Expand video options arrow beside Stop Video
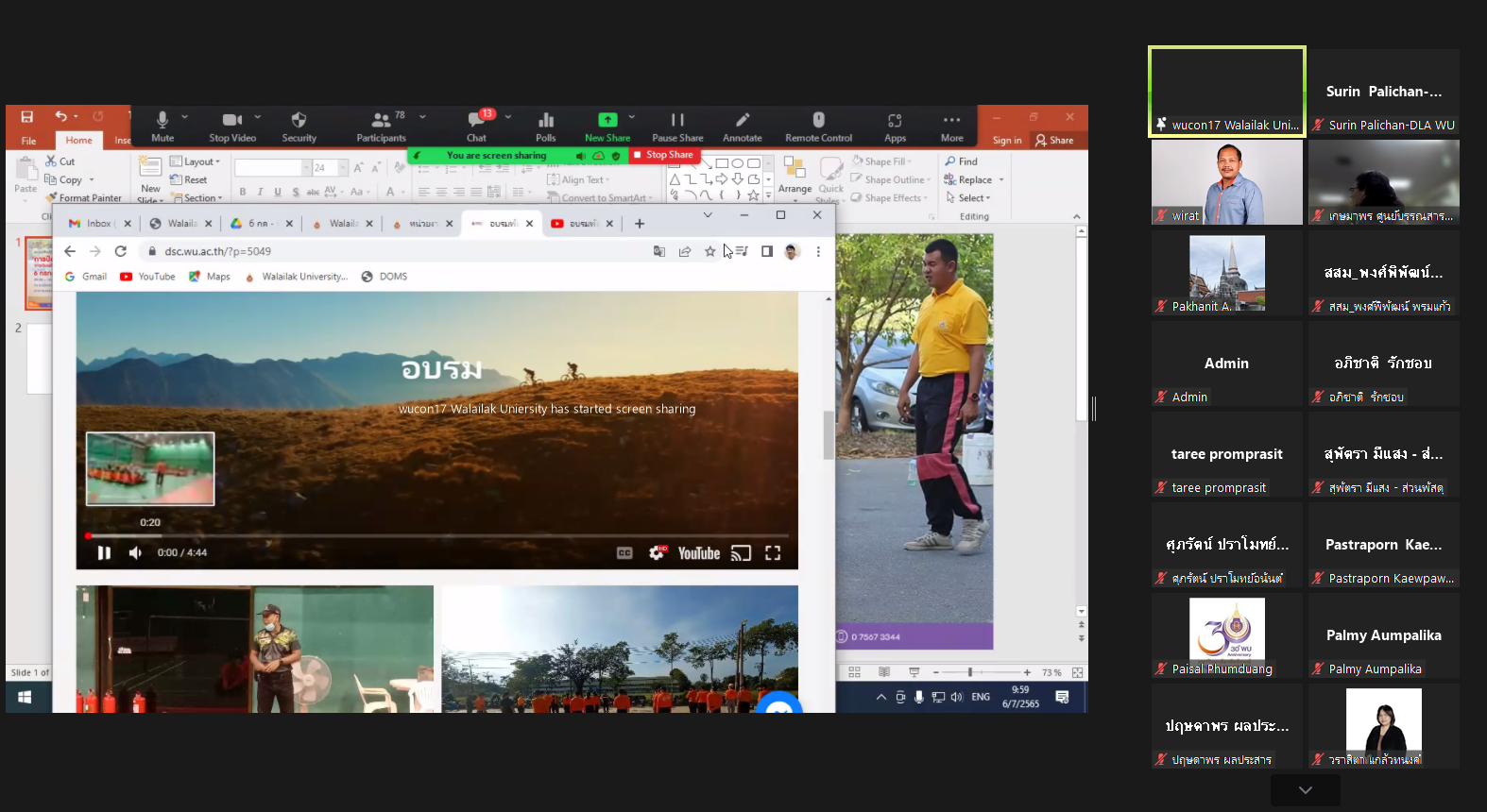The height and width of the screenshot is (812, 1487). (258, 117)
